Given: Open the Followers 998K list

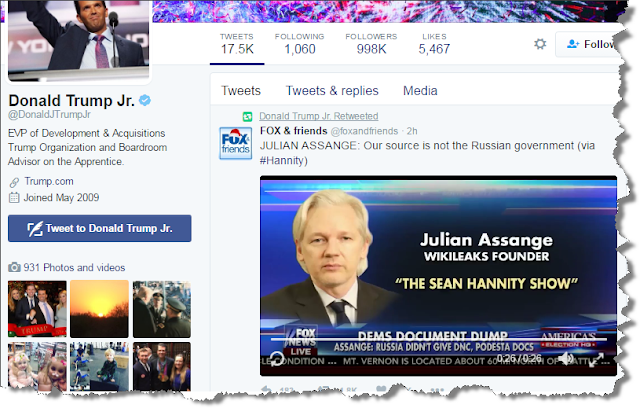Looking at the screenshot, I should click(x=371, y=44).
